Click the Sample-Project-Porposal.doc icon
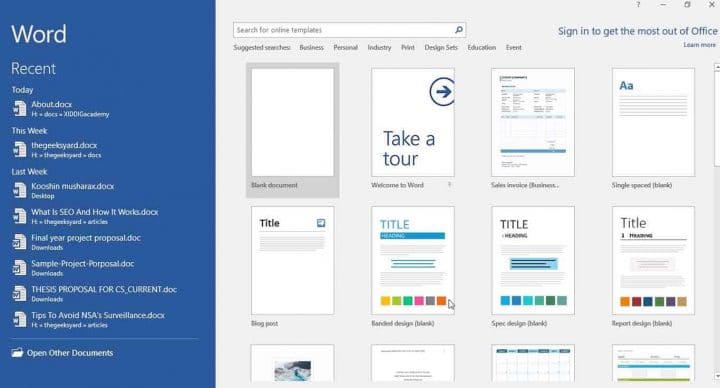The height and width of the screenshot is (388, 720). [19, 268]
